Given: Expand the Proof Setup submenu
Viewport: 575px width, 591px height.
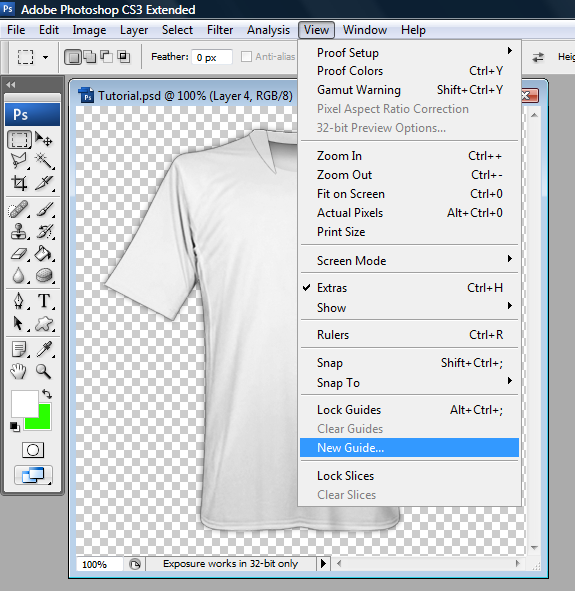Looking at the screenshot, I should tap(409, 53).
